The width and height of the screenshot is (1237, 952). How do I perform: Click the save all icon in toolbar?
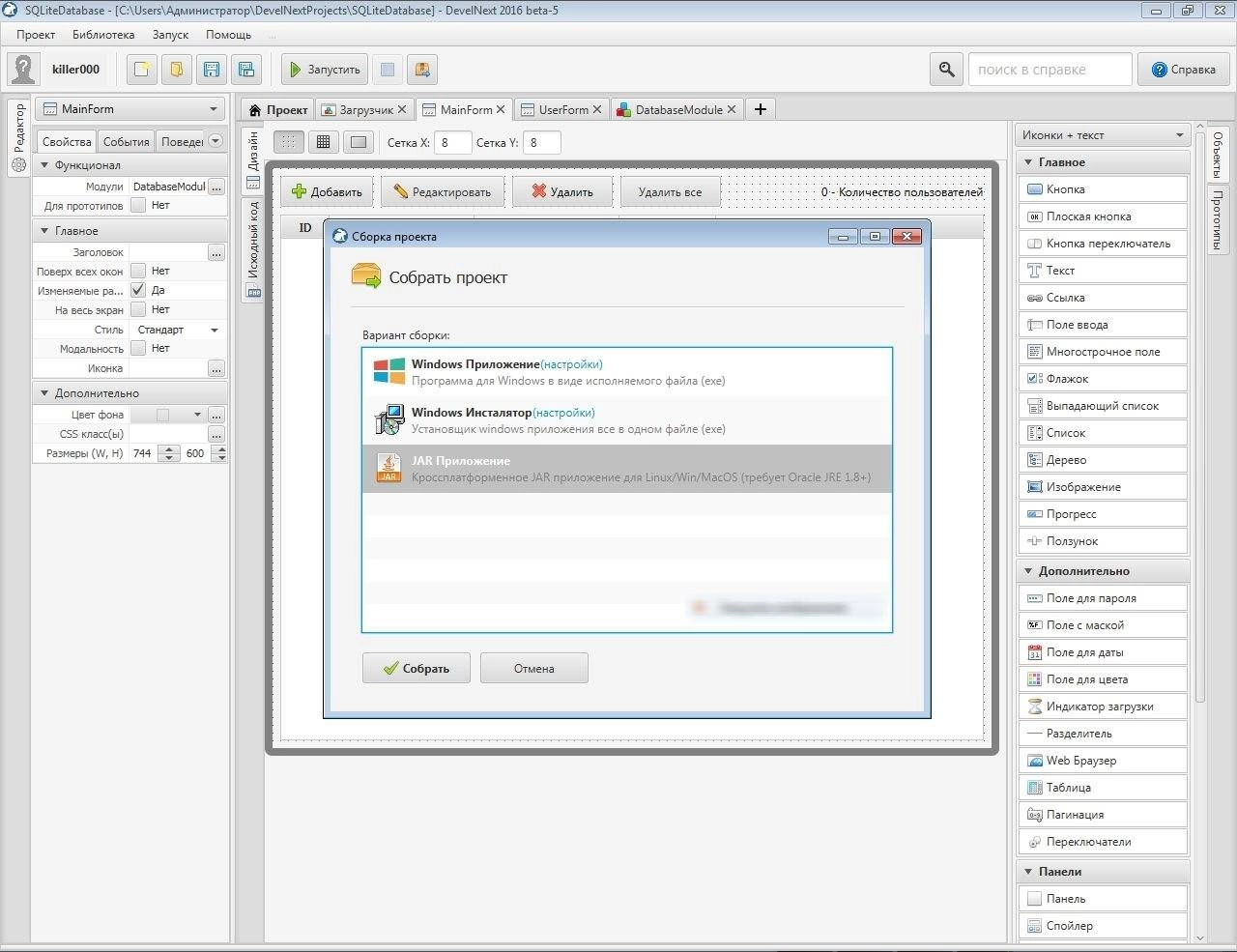(246, 70)
